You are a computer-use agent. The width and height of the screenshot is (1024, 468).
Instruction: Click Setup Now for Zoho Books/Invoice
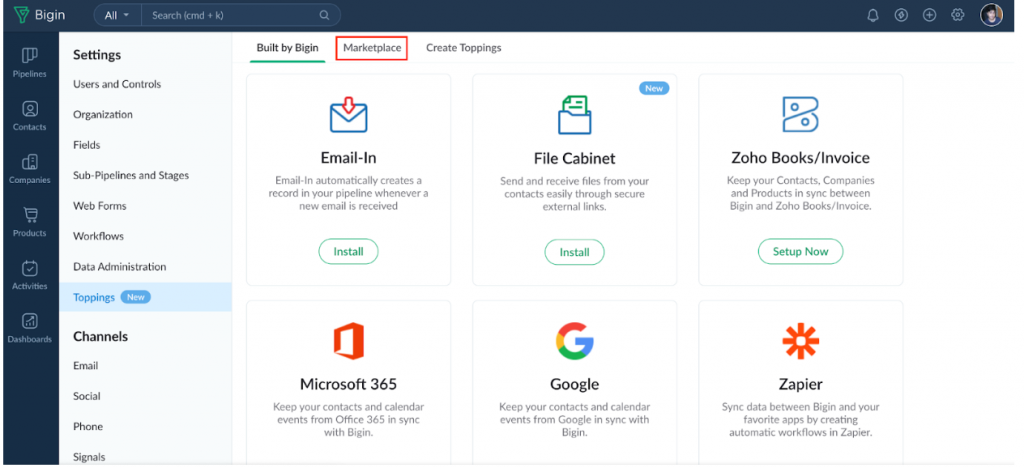[801, 251]
